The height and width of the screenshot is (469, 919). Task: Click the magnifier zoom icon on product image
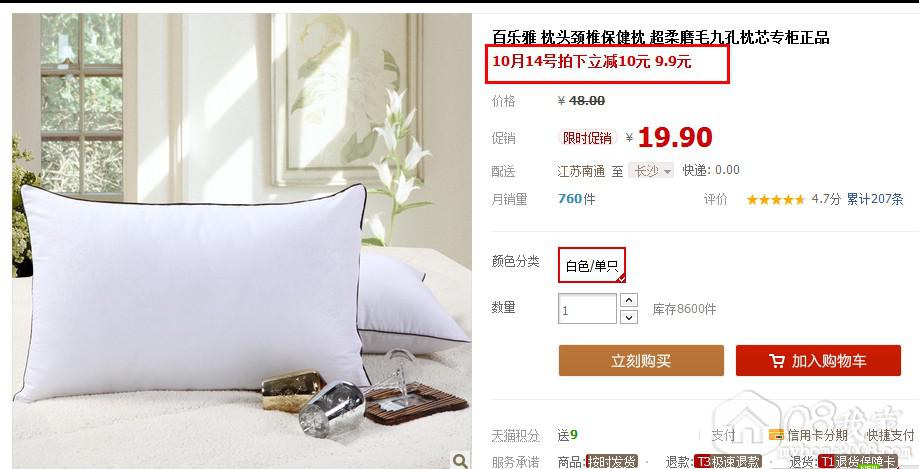(460, 461)
